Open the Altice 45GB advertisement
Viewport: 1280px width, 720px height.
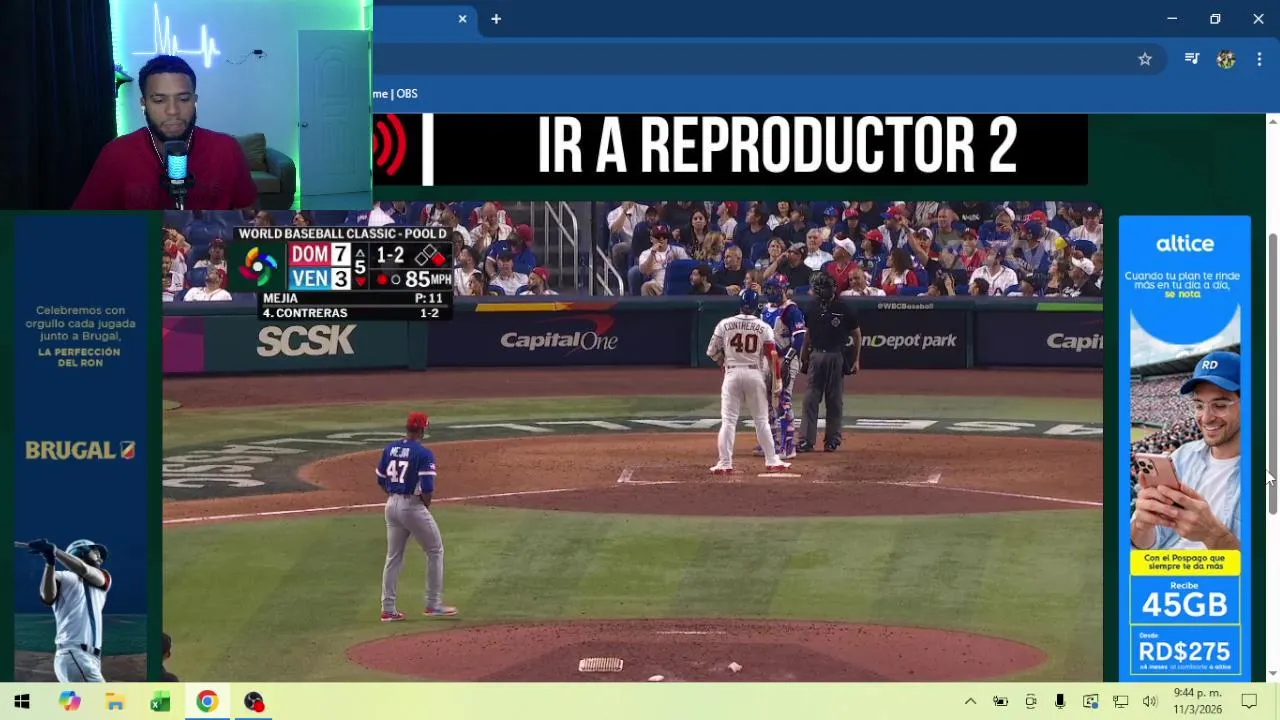point(1184,447)
